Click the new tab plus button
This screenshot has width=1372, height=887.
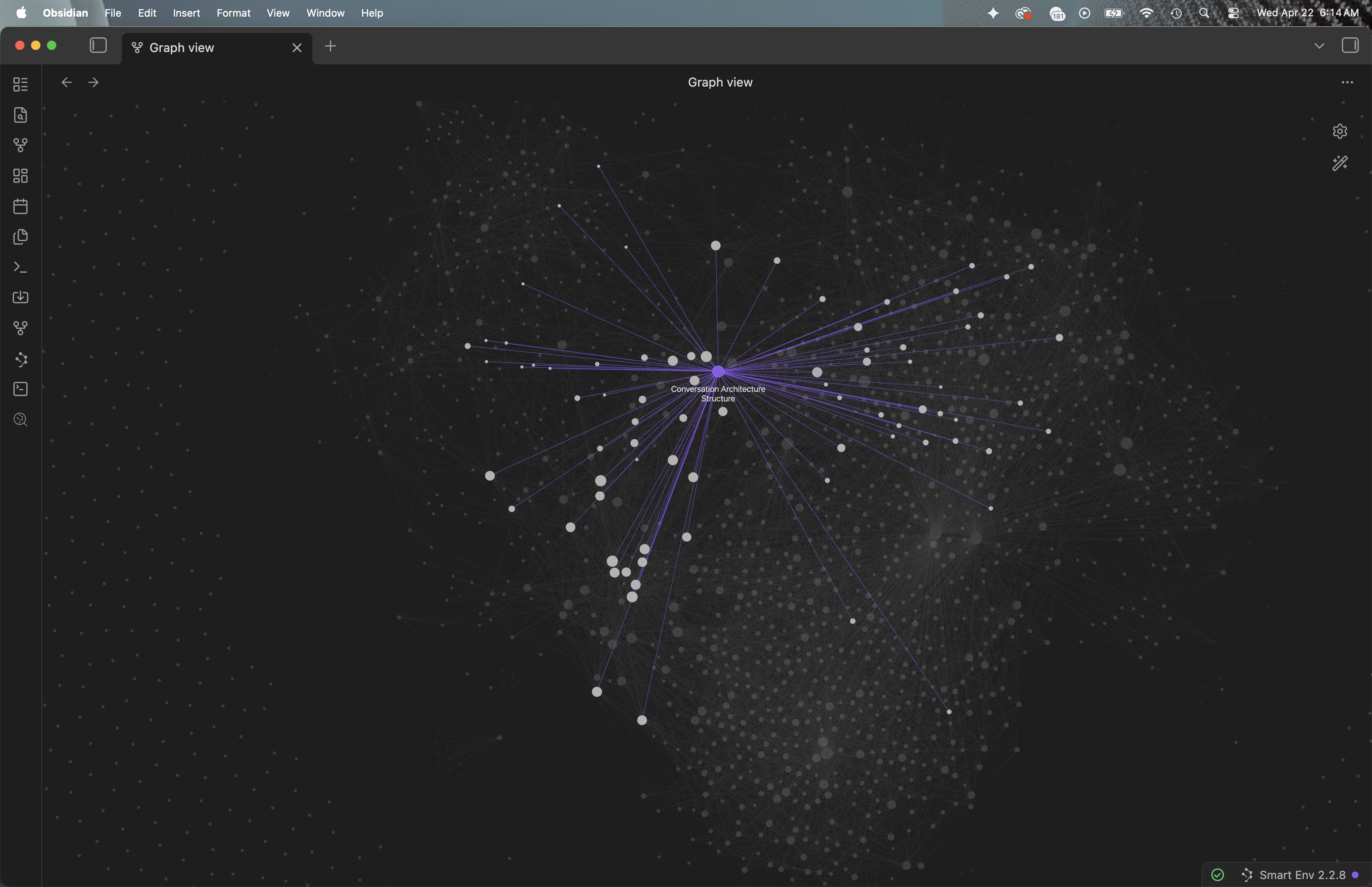[330, 47]
